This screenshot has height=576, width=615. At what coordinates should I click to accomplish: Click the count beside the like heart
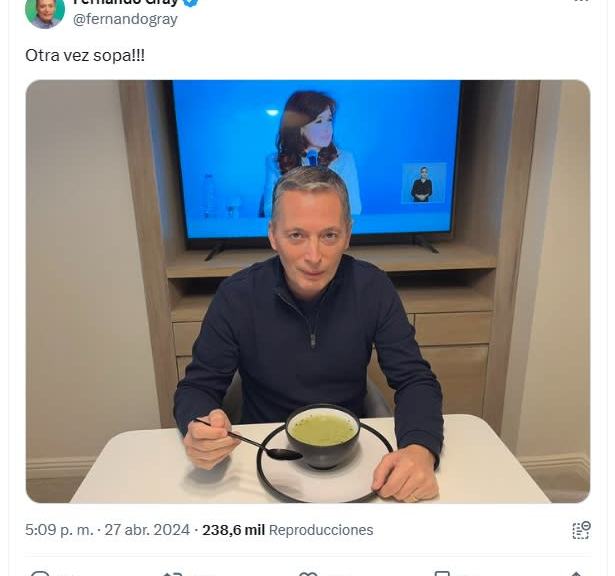tap(333, 575)
